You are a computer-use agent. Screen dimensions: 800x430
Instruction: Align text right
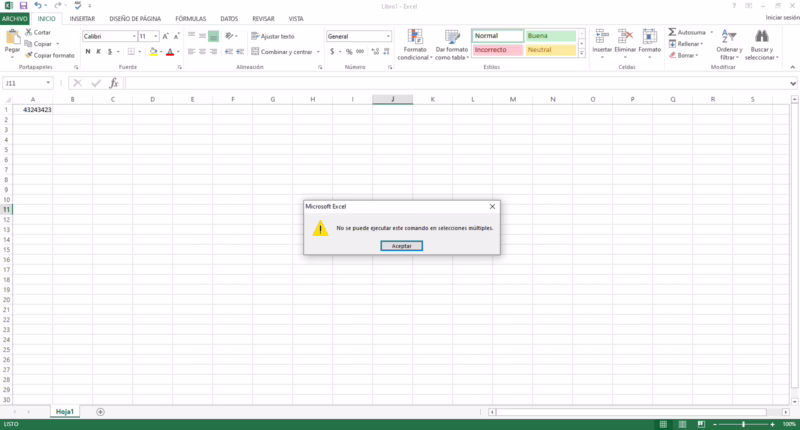coord(214,52)
